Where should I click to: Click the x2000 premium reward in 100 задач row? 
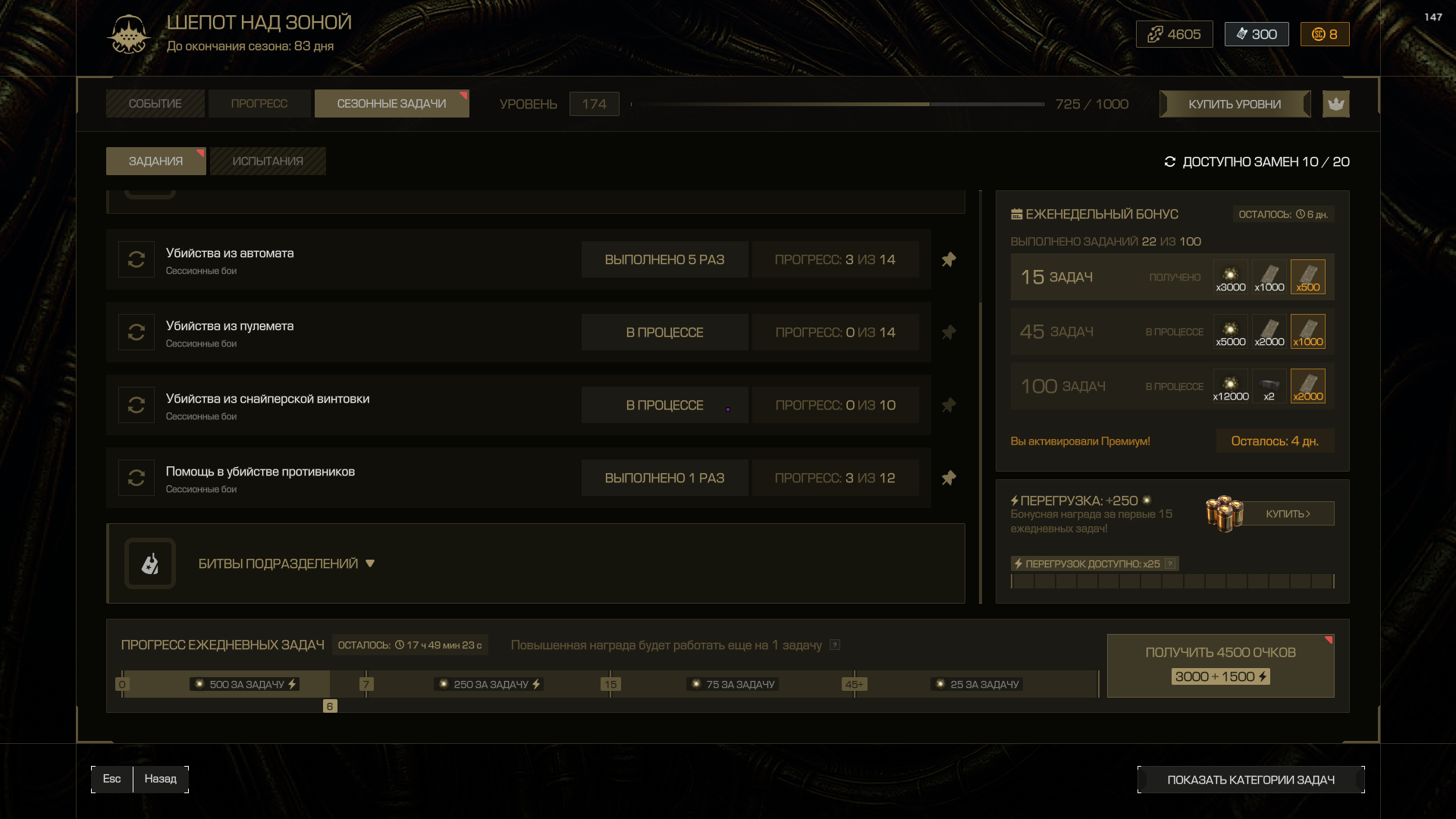[1308, 386]
